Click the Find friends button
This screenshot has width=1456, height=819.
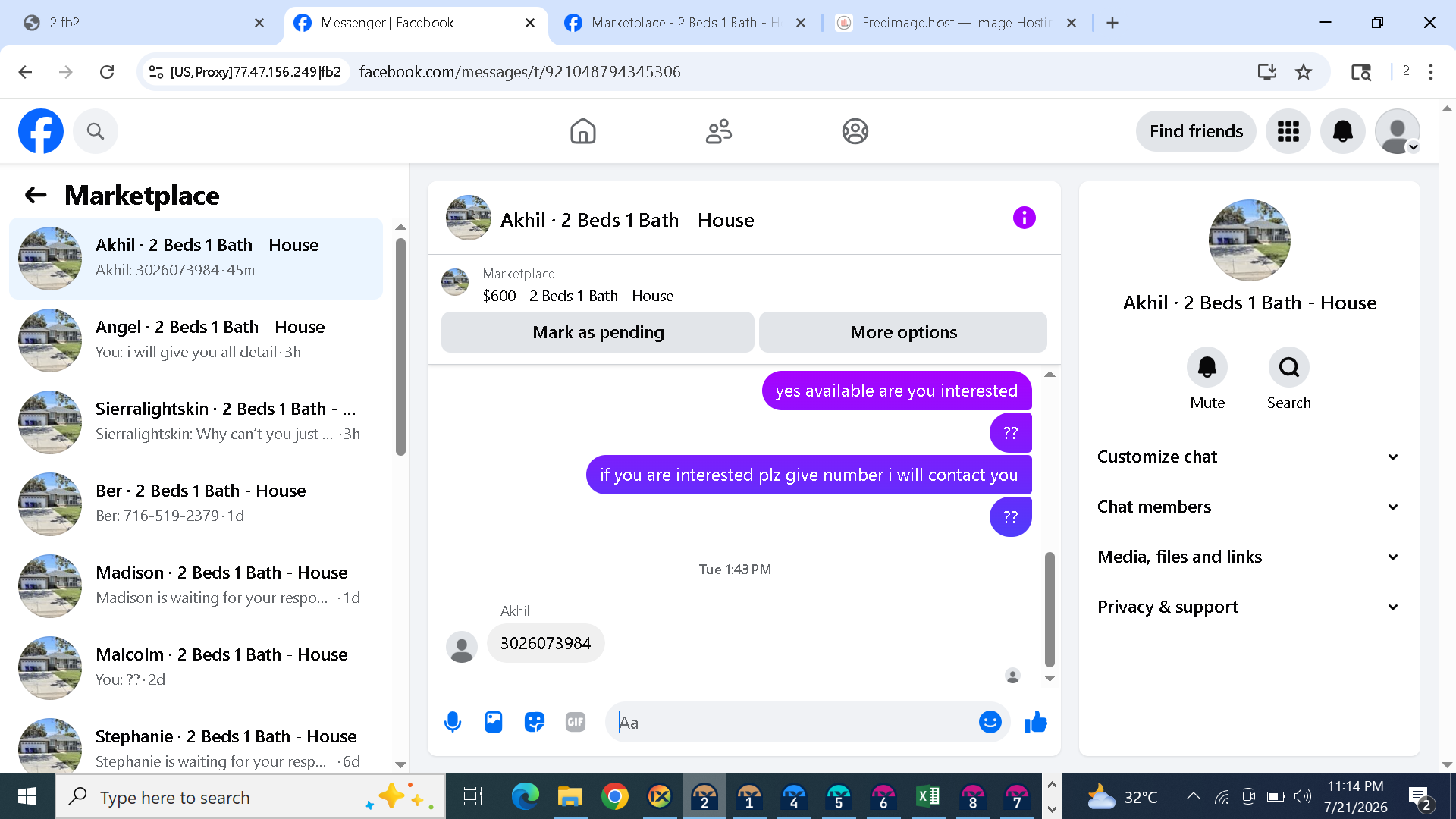[x=1196, y=131]
